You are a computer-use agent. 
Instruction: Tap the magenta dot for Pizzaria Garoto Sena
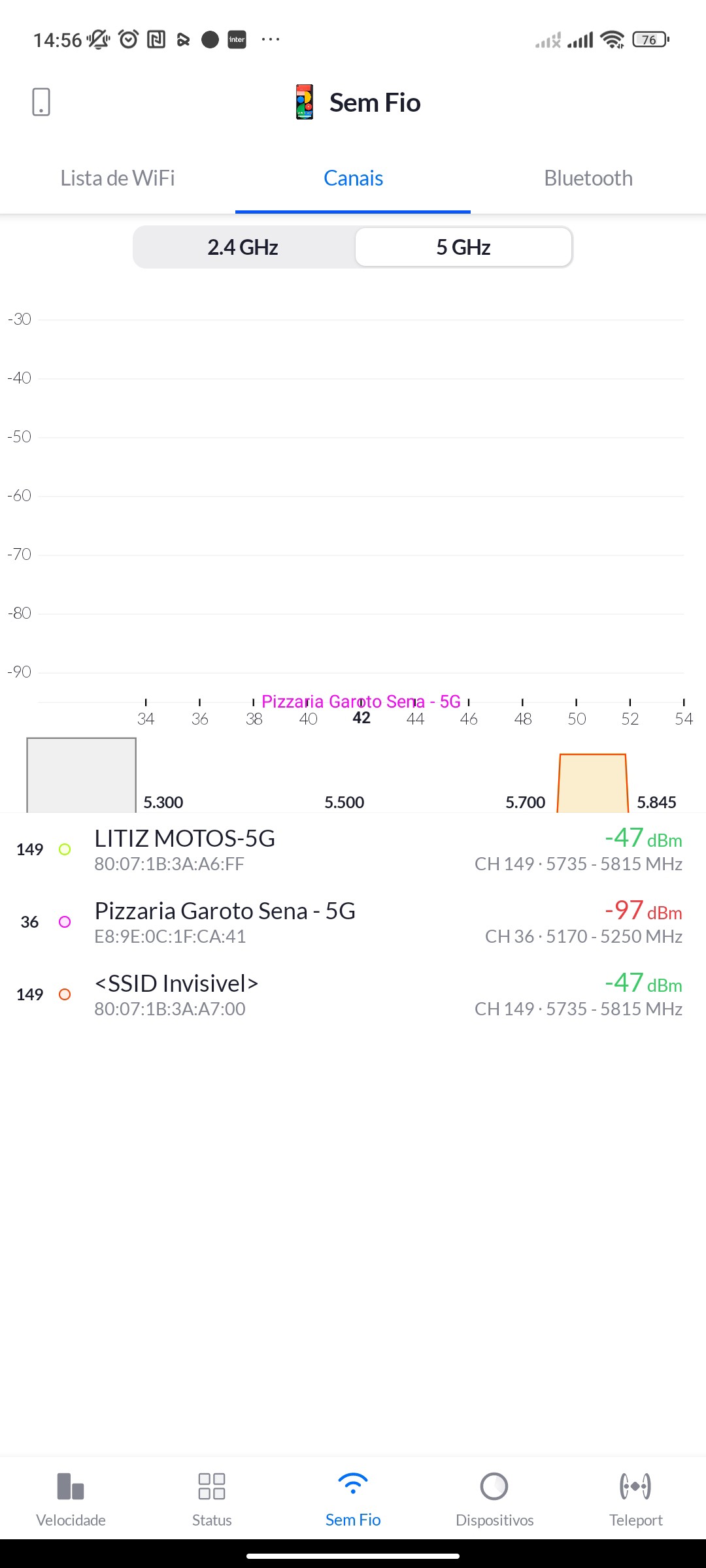pyautogui.click(x=65, y=922)
